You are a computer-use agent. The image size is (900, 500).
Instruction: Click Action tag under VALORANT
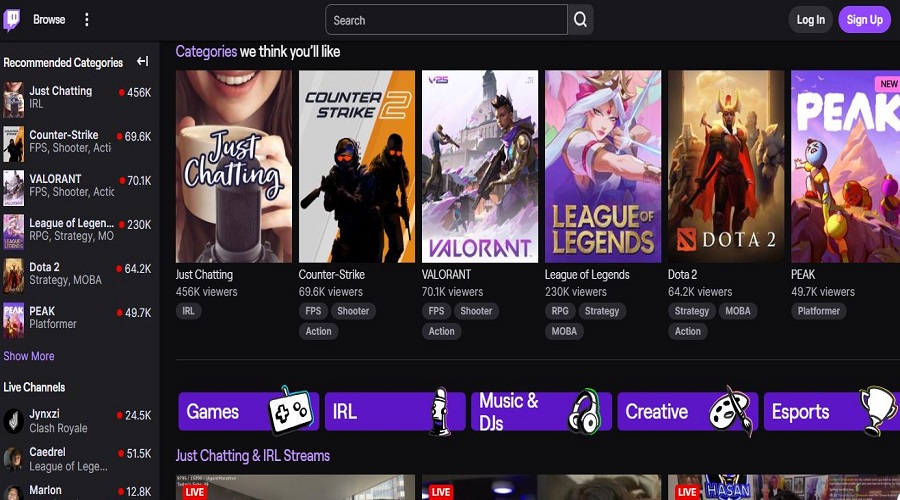click(441, 331)
